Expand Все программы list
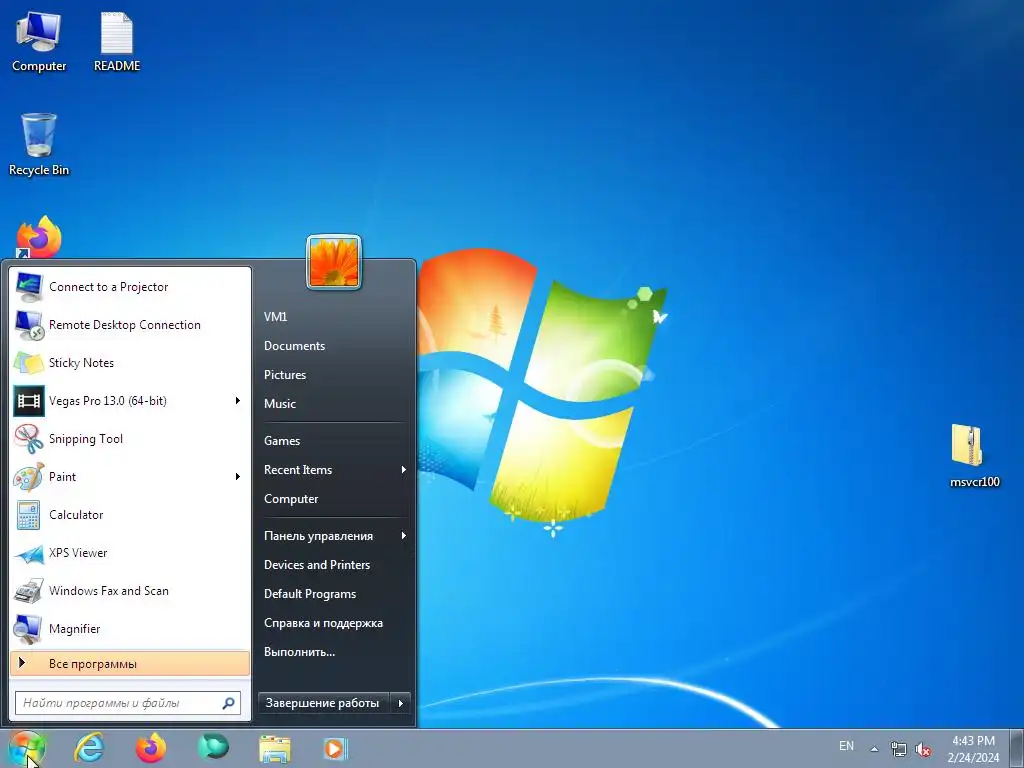Viewport: 1024px width, 768px height. click(x=130, y=664)
